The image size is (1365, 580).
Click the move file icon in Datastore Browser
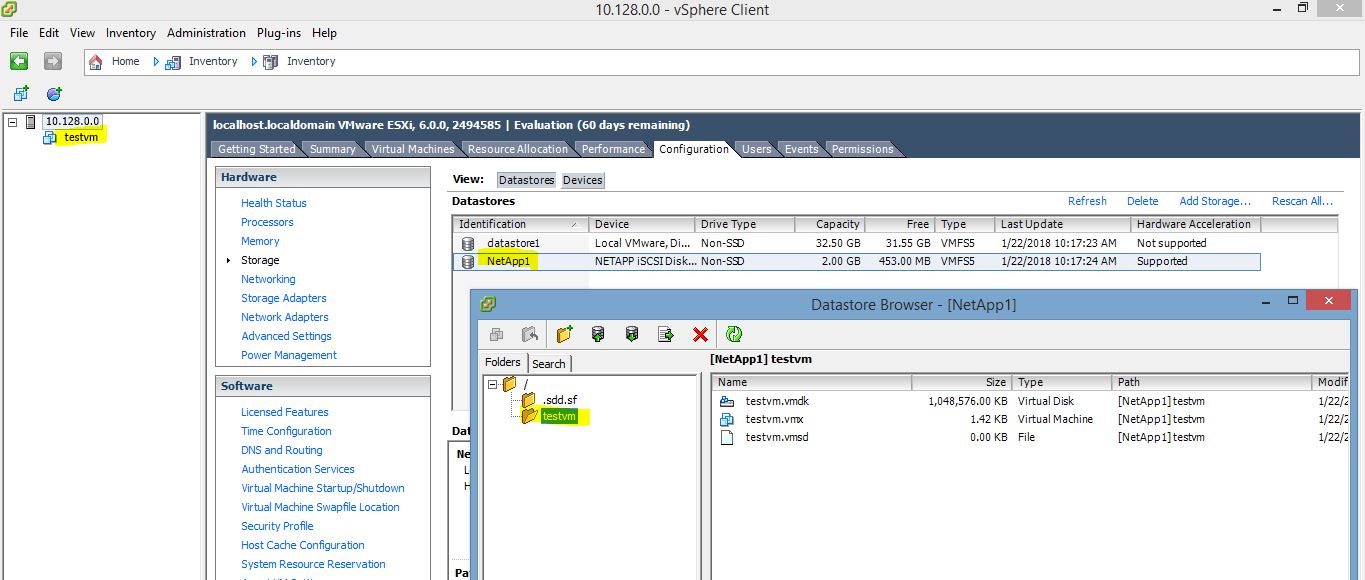665,334
